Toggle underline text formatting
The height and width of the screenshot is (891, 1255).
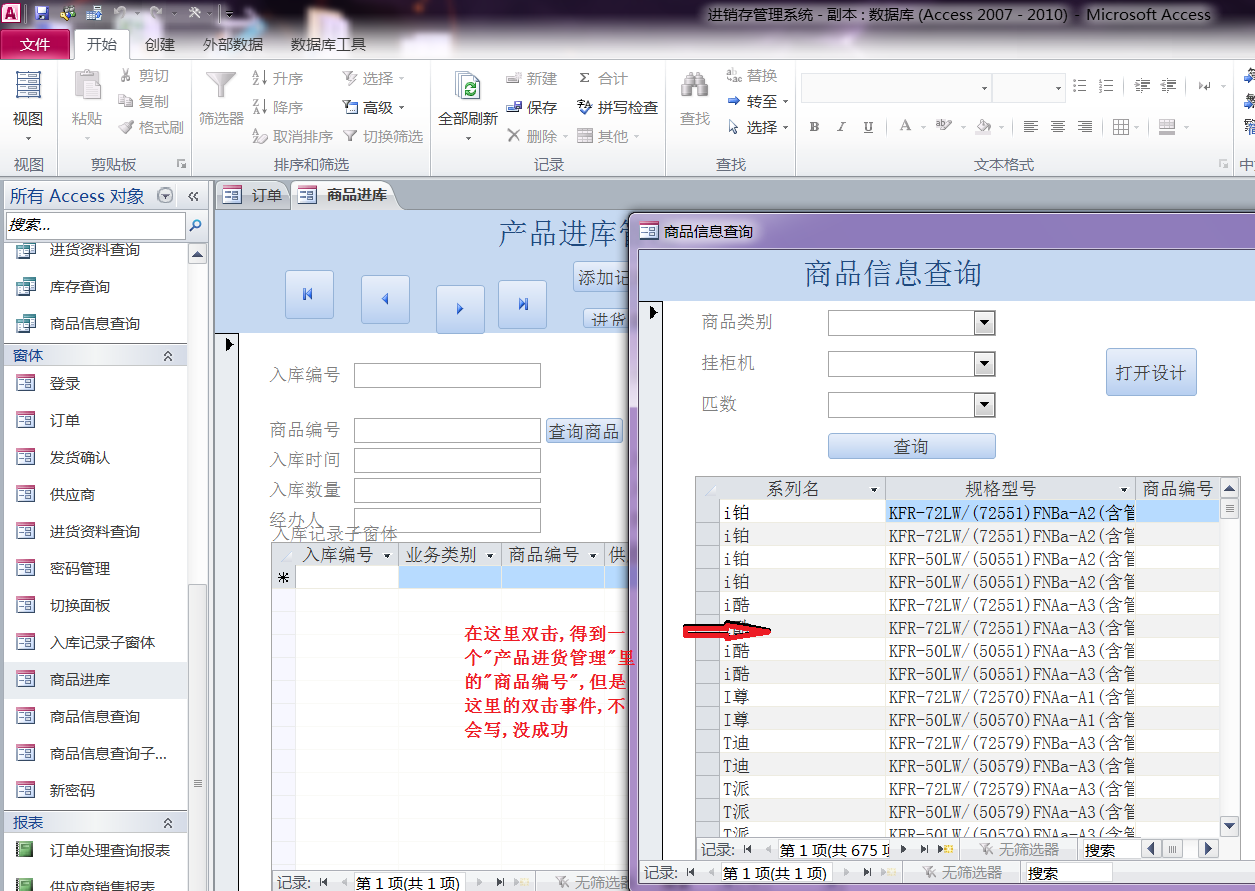868,127
